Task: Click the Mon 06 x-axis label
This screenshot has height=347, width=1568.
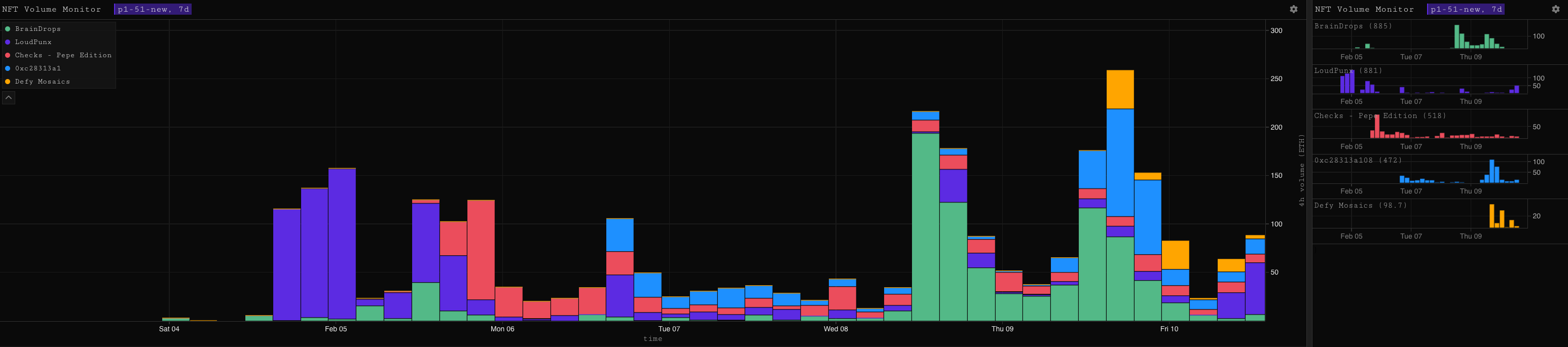Action: (x=502, y=329)
